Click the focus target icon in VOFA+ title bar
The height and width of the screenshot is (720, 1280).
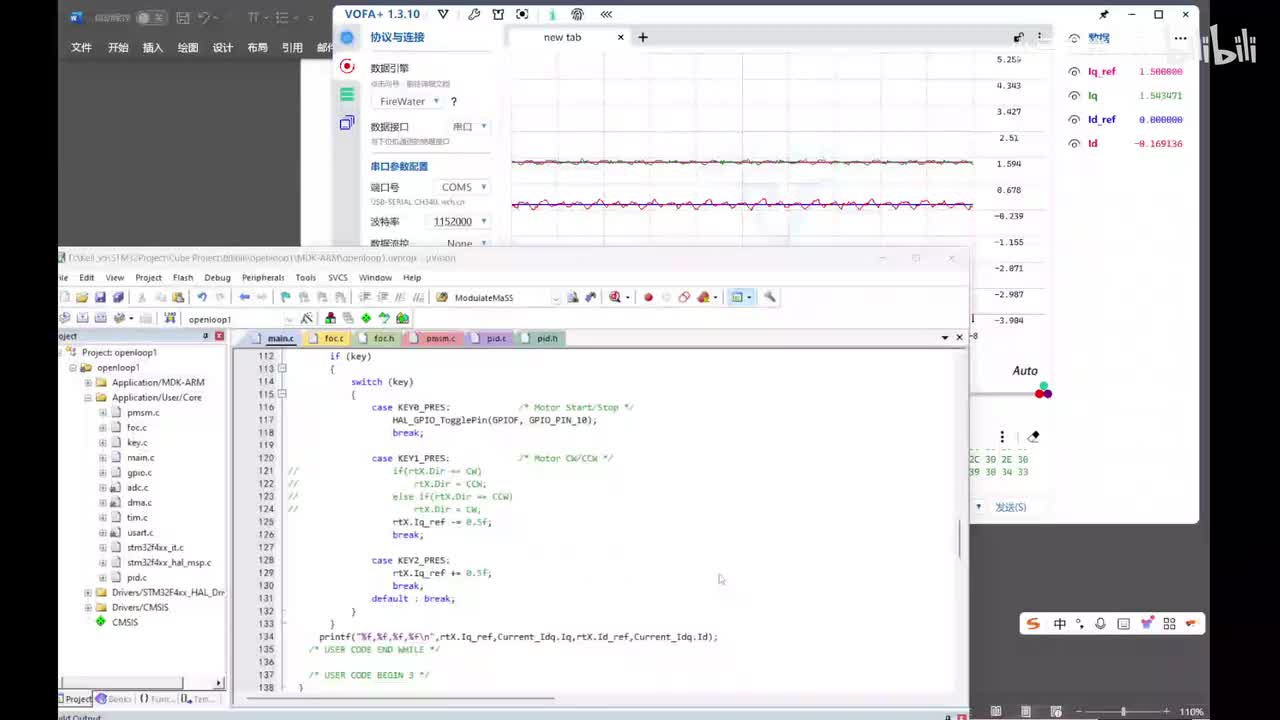(522, 14)
